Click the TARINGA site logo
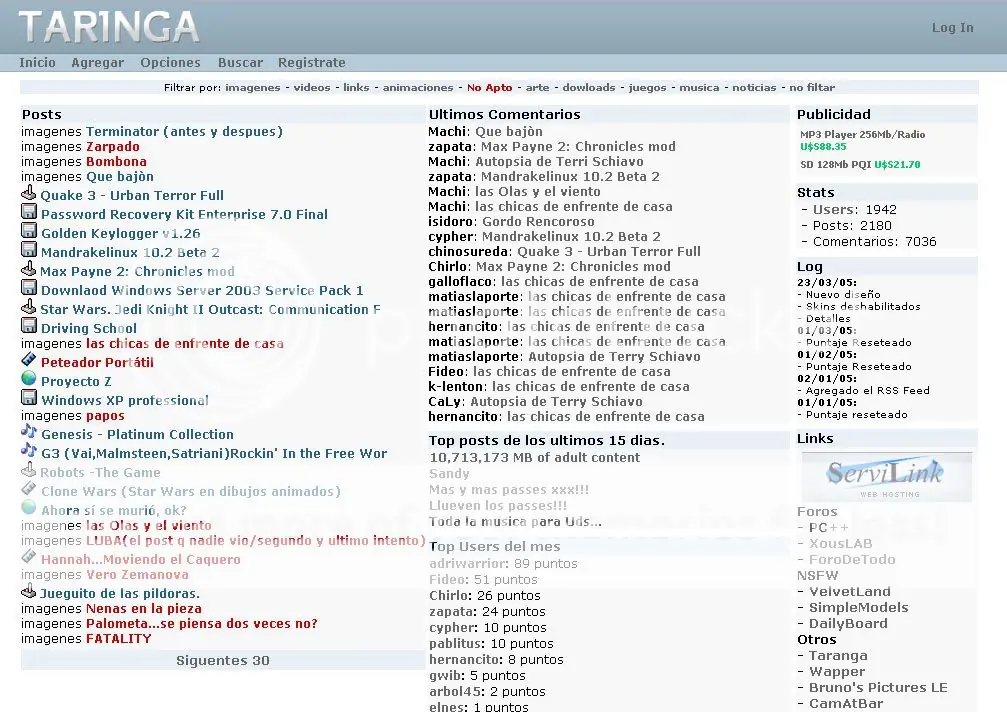Viewport: 1007px width, 712px height. 109,27
